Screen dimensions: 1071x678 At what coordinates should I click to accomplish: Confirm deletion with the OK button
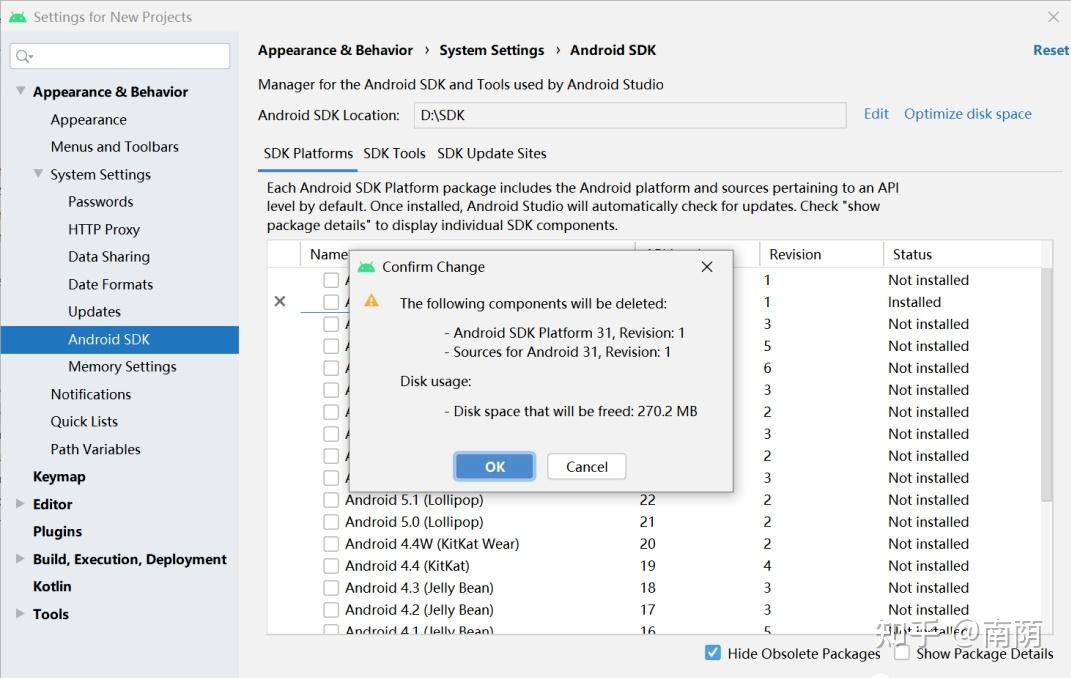(495, 467)
